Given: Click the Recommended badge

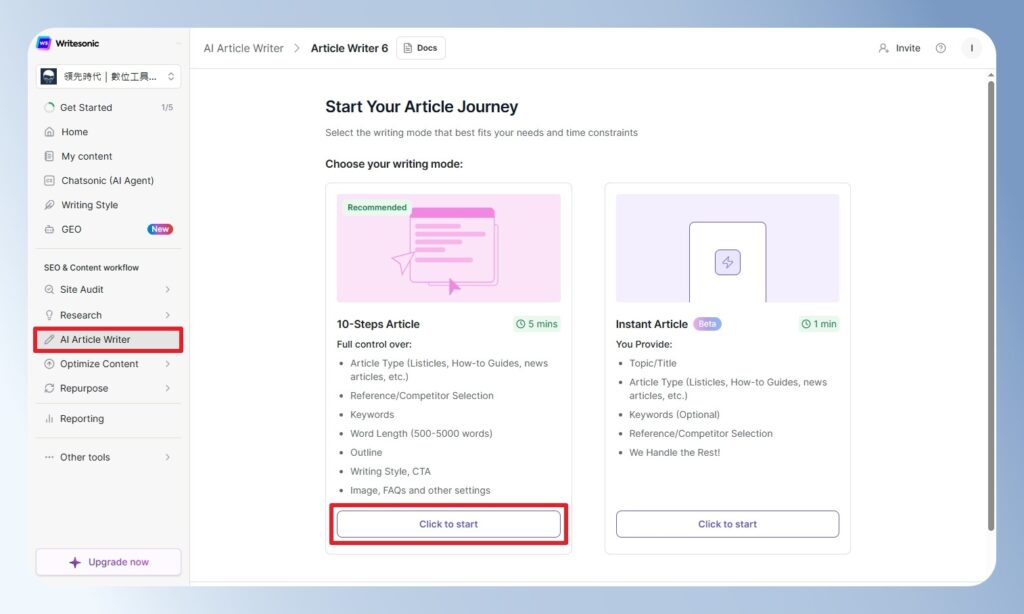Looking at the screenshot, I should point(377,208).
